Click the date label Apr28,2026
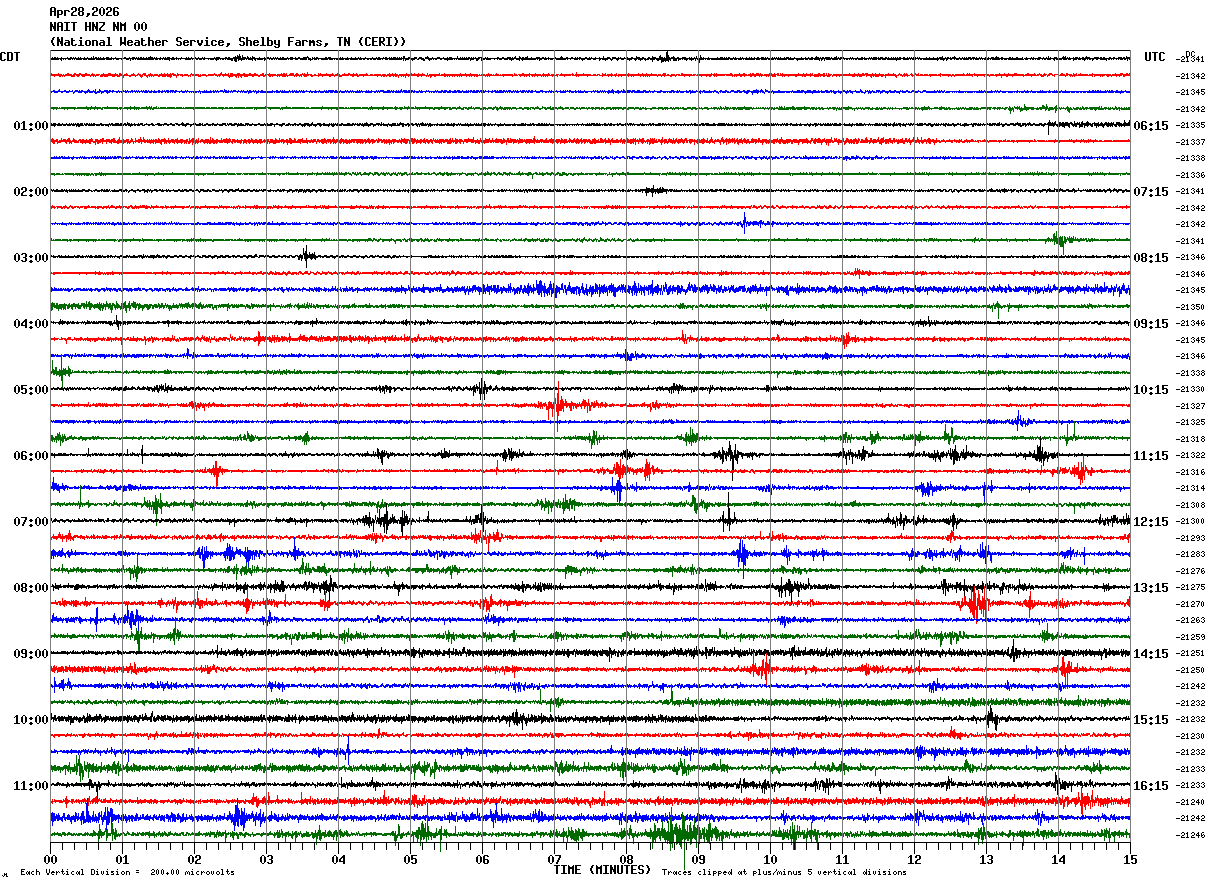The image size is (1210, 886). tap(84, 12)
